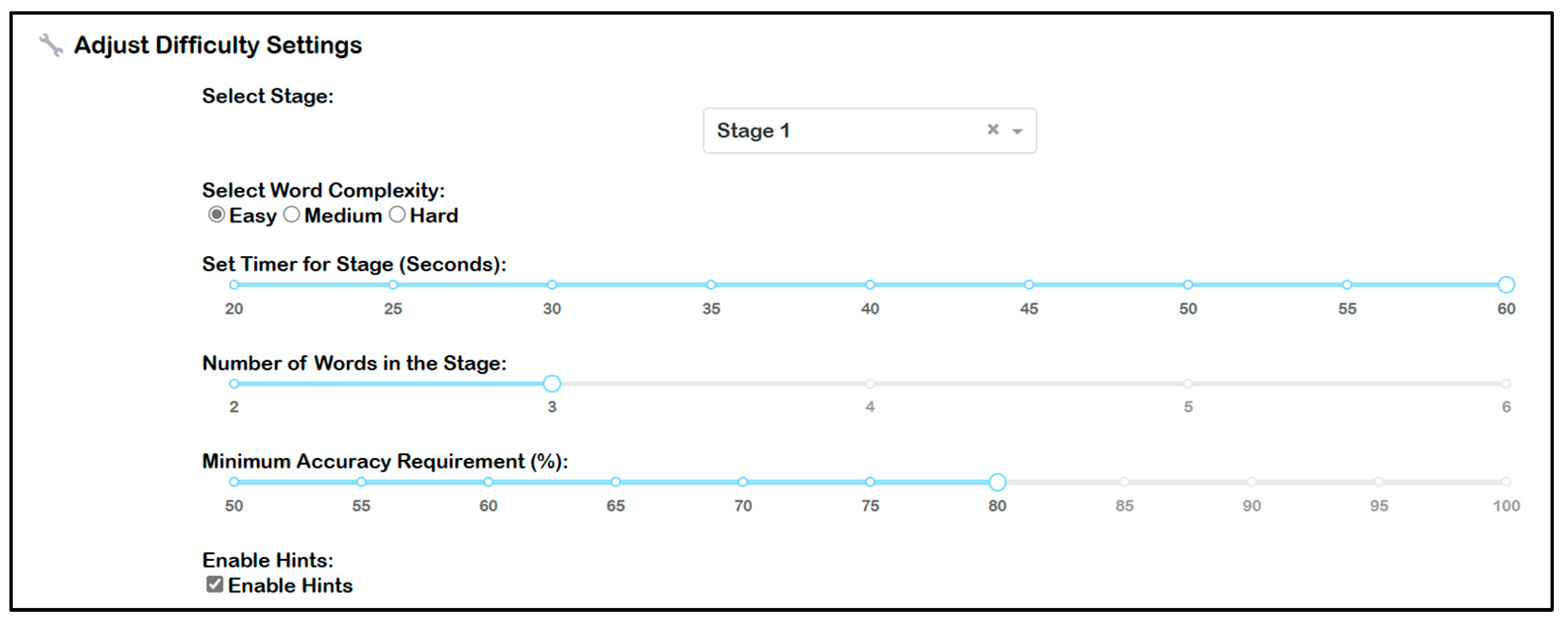Select the Easy word complexity option

point(216,215)
